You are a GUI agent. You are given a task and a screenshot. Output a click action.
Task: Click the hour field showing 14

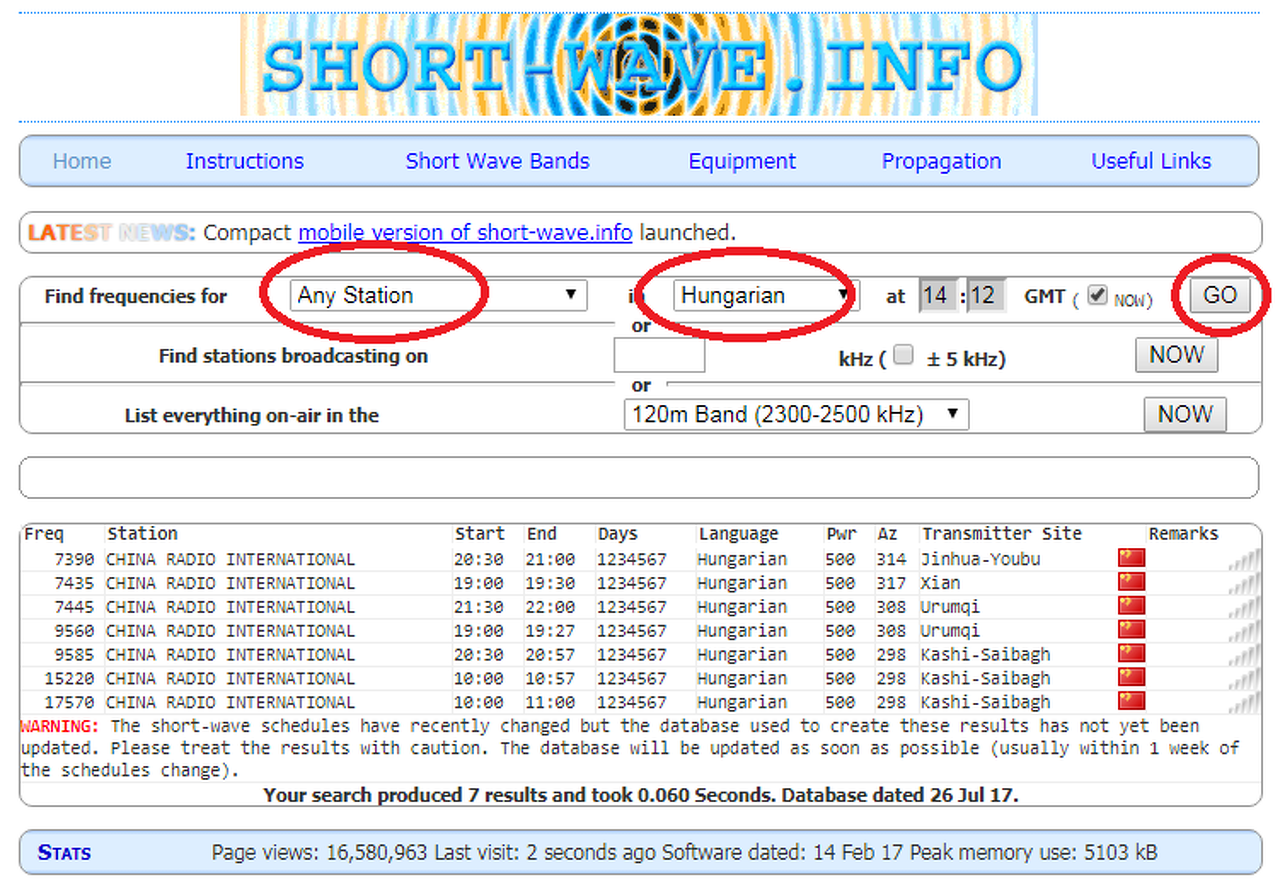pos(938,295)
